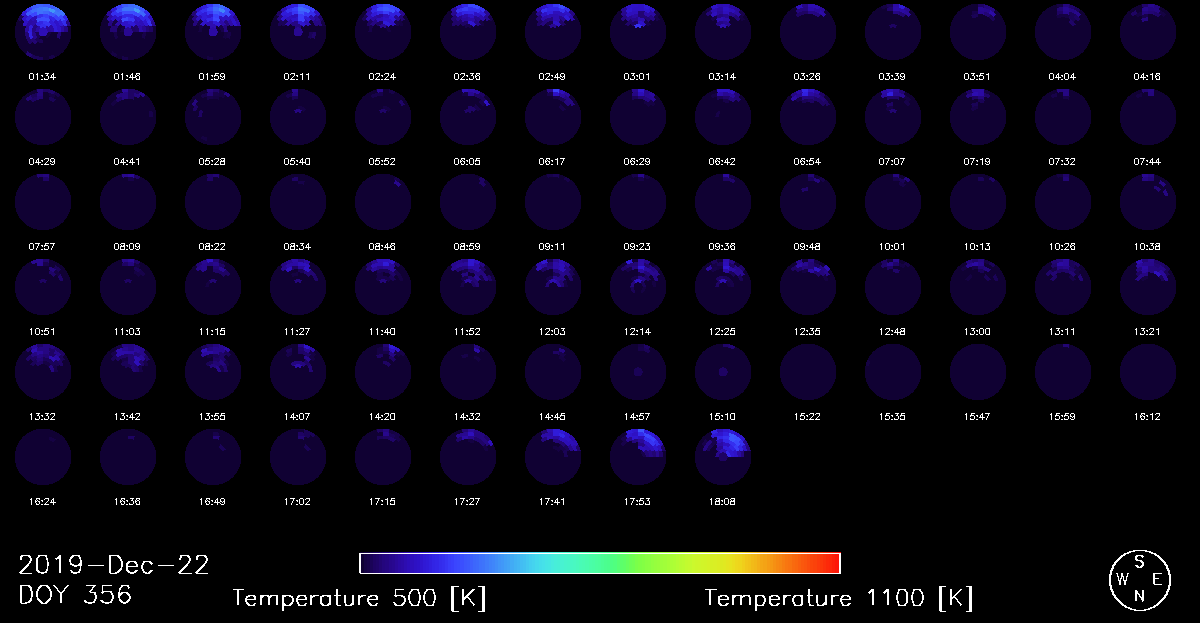Select the disk thumbnail timestamped 01:34

[x=42, y=32]
